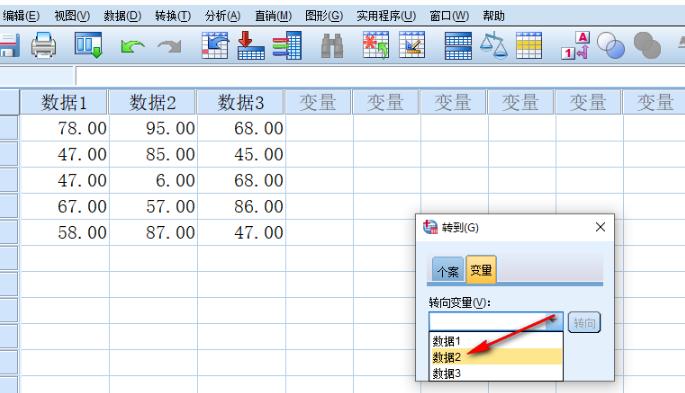The width and height of the screenshot is (685, 393).
Task: Click the 转向 button
Action: [584, 323]
